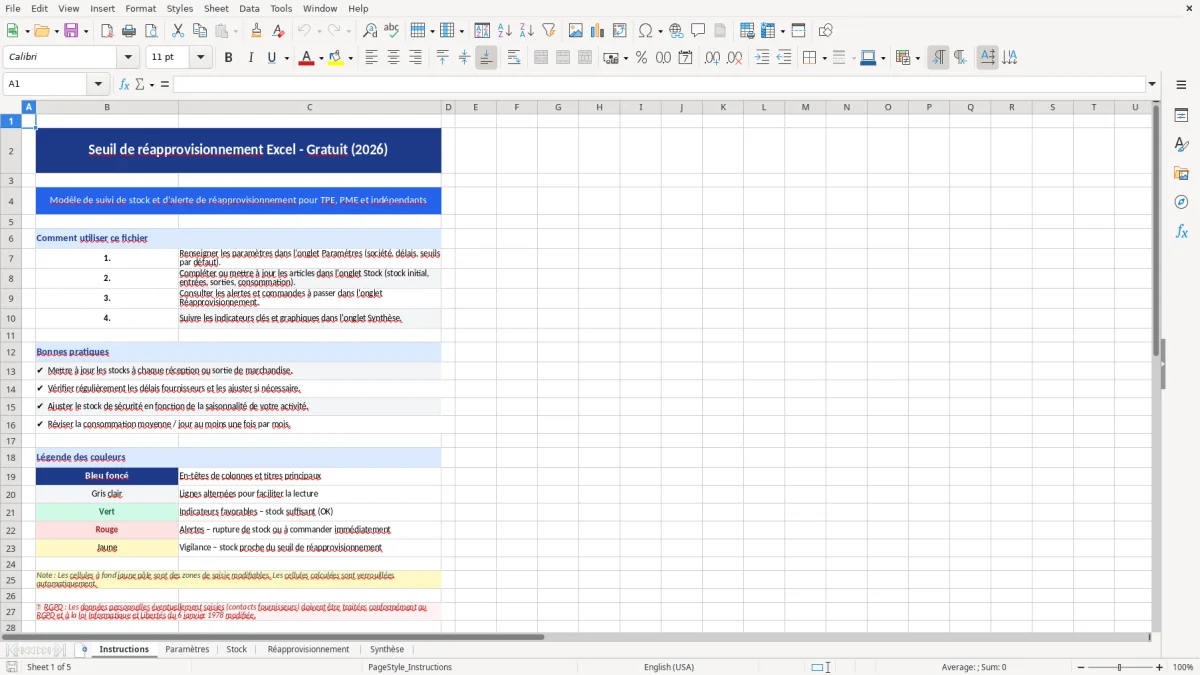1200x675 pixels.
Task: Insert comment speech bubble icon
Action: coord(698,31)
